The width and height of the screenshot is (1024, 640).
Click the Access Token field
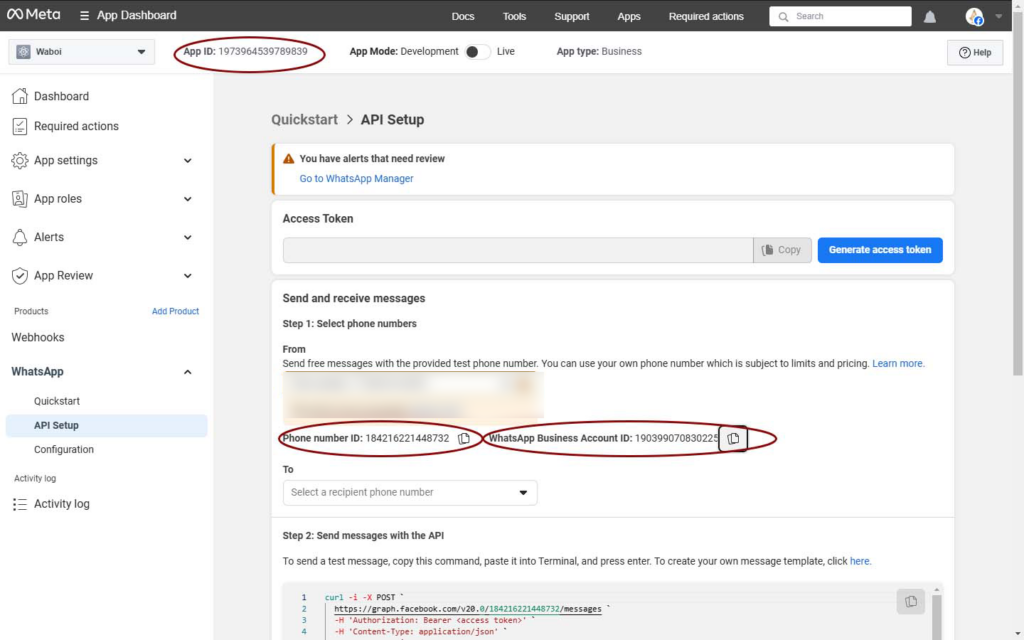point(518,249)
